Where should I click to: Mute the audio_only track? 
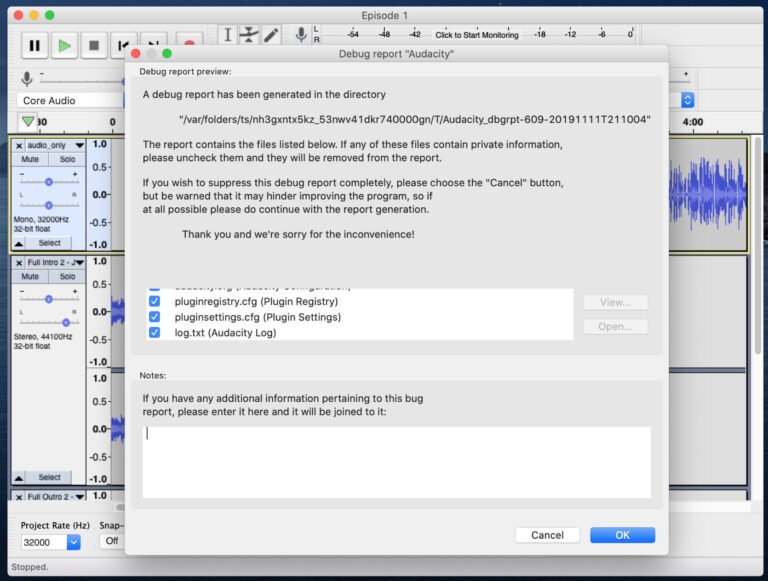coord(30,159)
